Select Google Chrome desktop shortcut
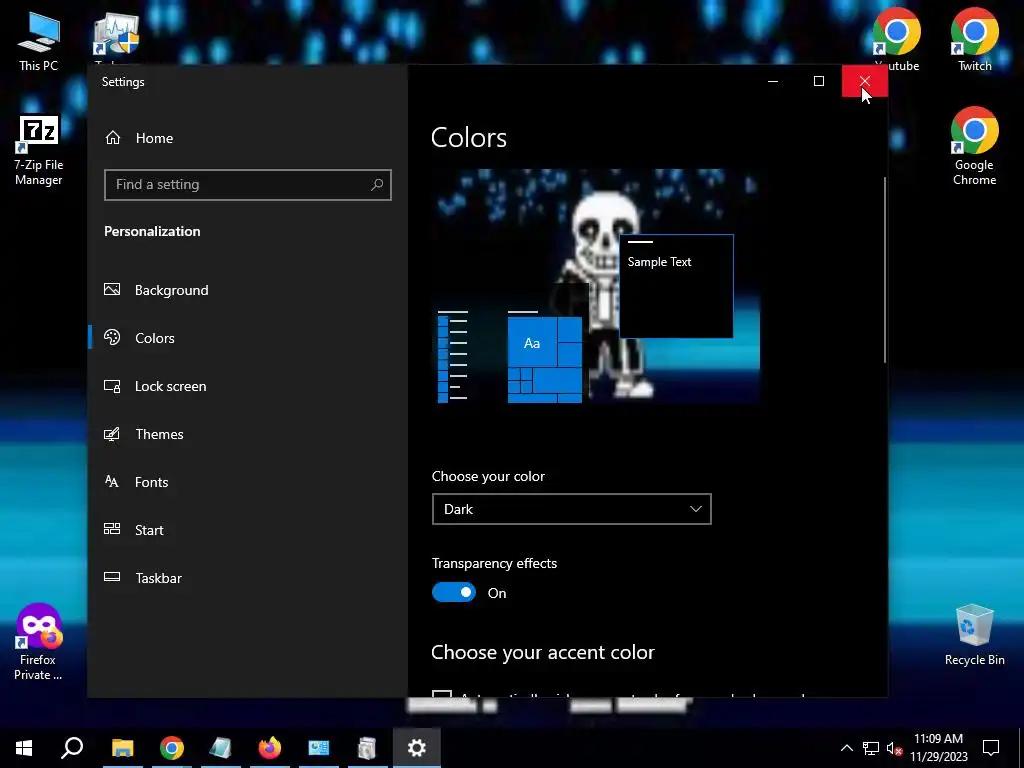 (974, 146)
